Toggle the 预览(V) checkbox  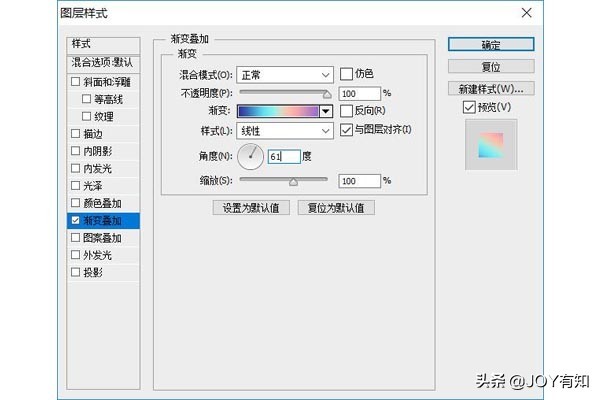pos(471,107)
